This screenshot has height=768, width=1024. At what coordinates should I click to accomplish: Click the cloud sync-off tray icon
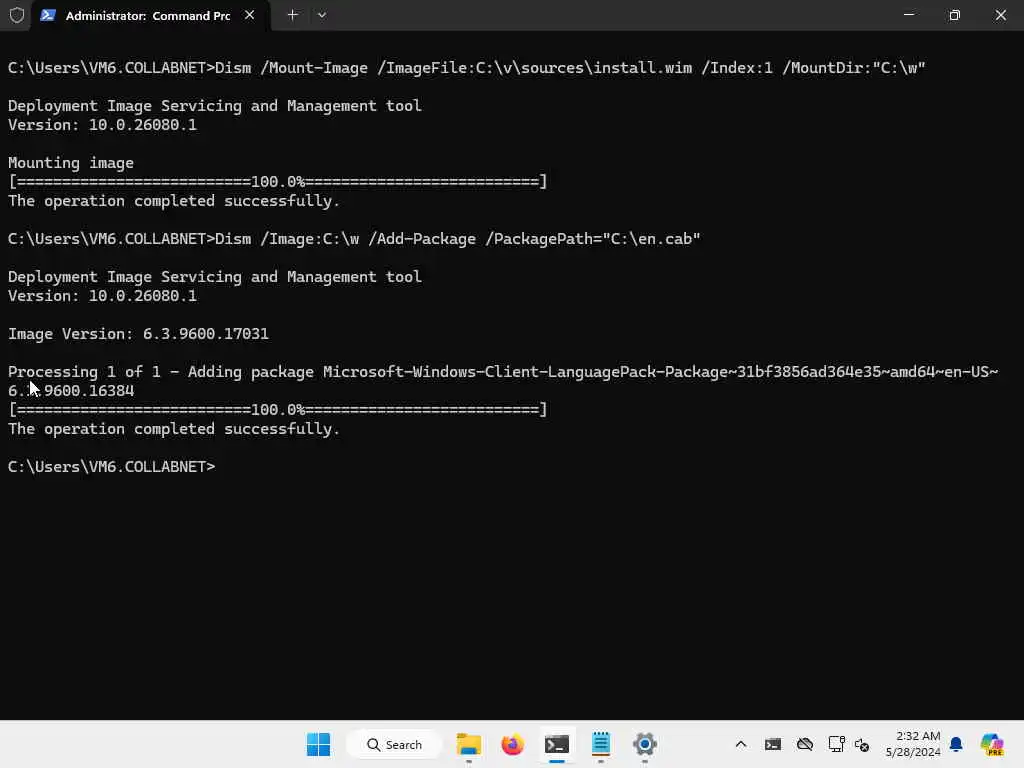805,744
